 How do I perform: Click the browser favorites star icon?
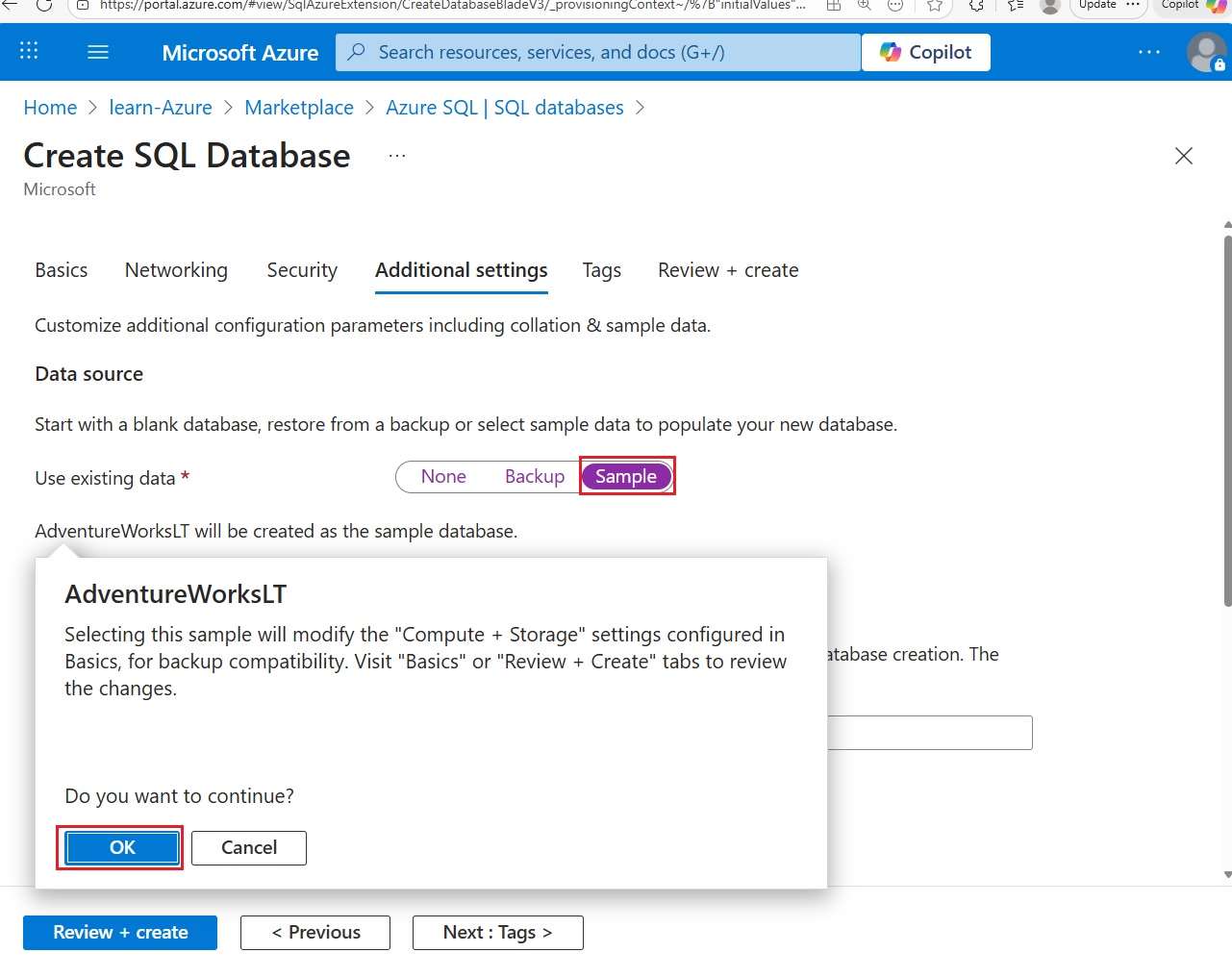934,5
